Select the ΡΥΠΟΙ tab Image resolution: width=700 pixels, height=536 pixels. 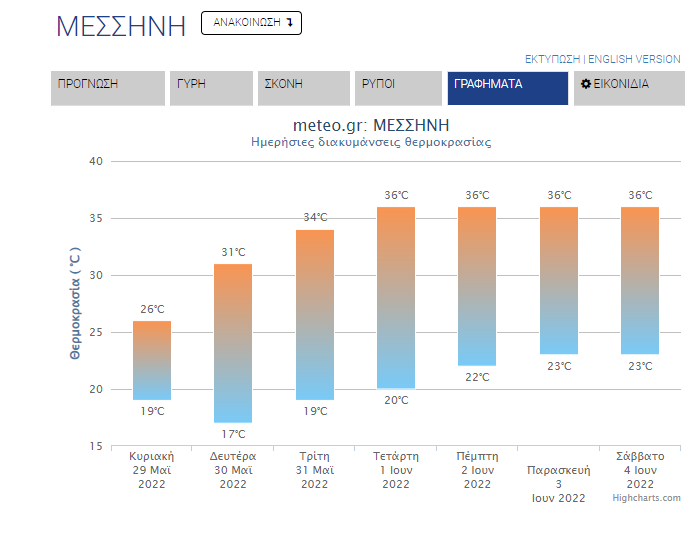pyautogui.click(x=398, y=88)
